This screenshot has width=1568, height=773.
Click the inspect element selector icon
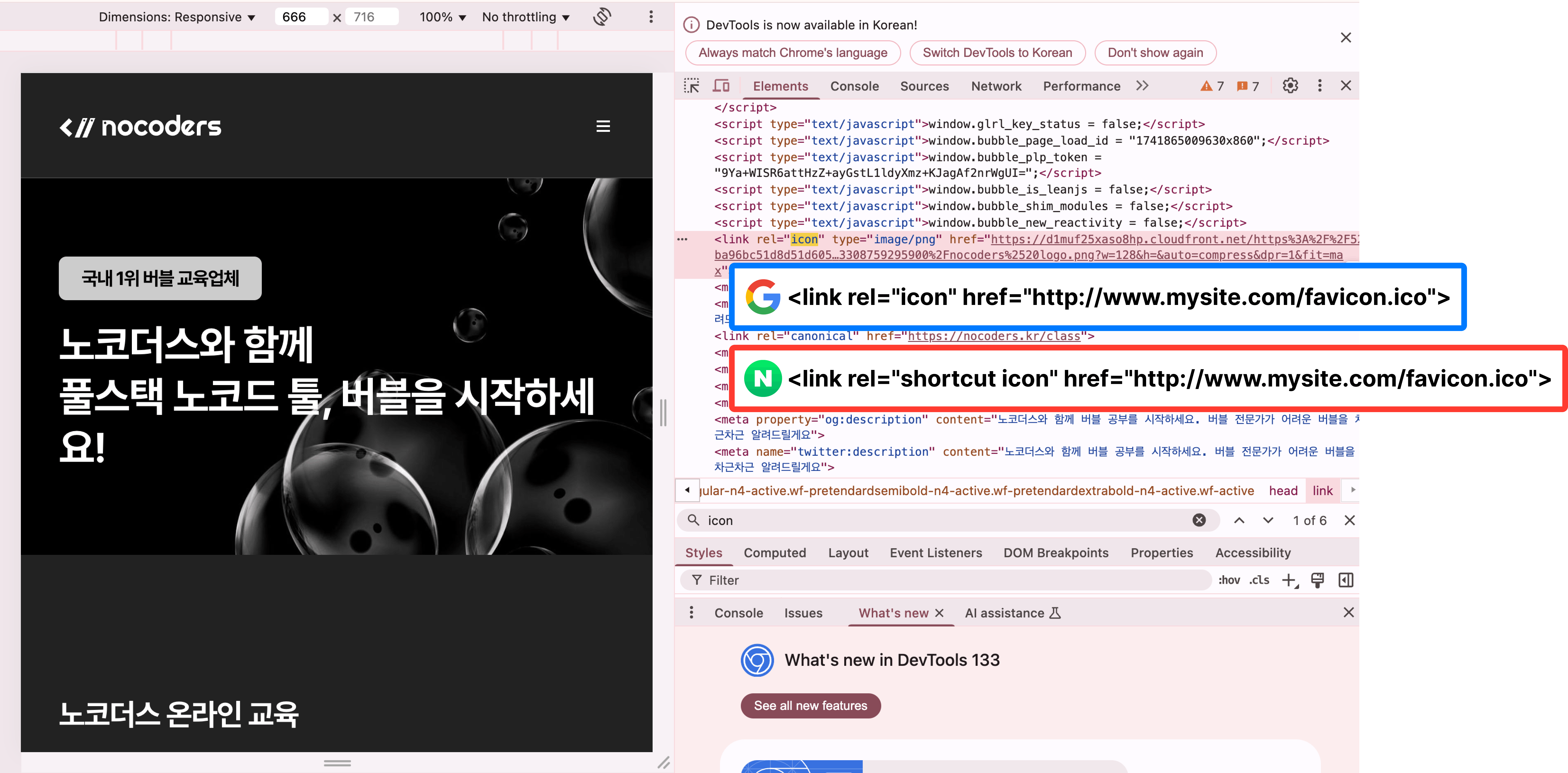pyautogui.click(x=692, y=86)
